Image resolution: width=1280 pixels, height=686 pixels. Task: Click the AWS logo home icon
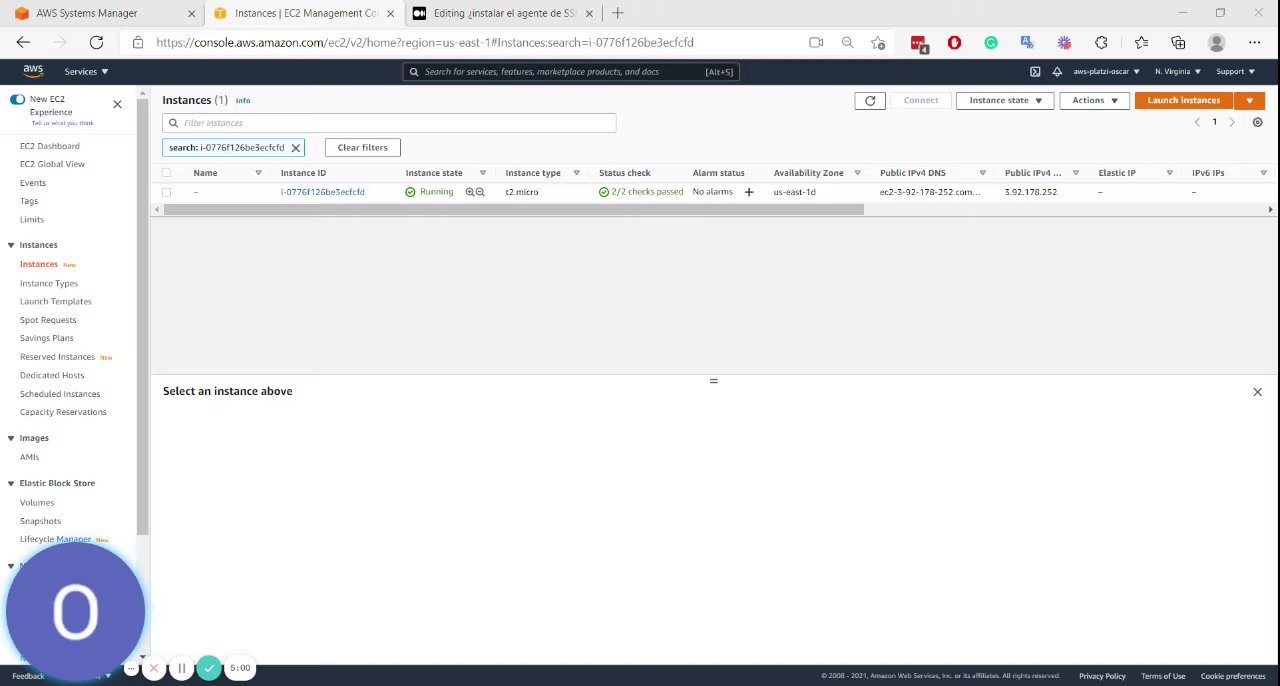33,71
